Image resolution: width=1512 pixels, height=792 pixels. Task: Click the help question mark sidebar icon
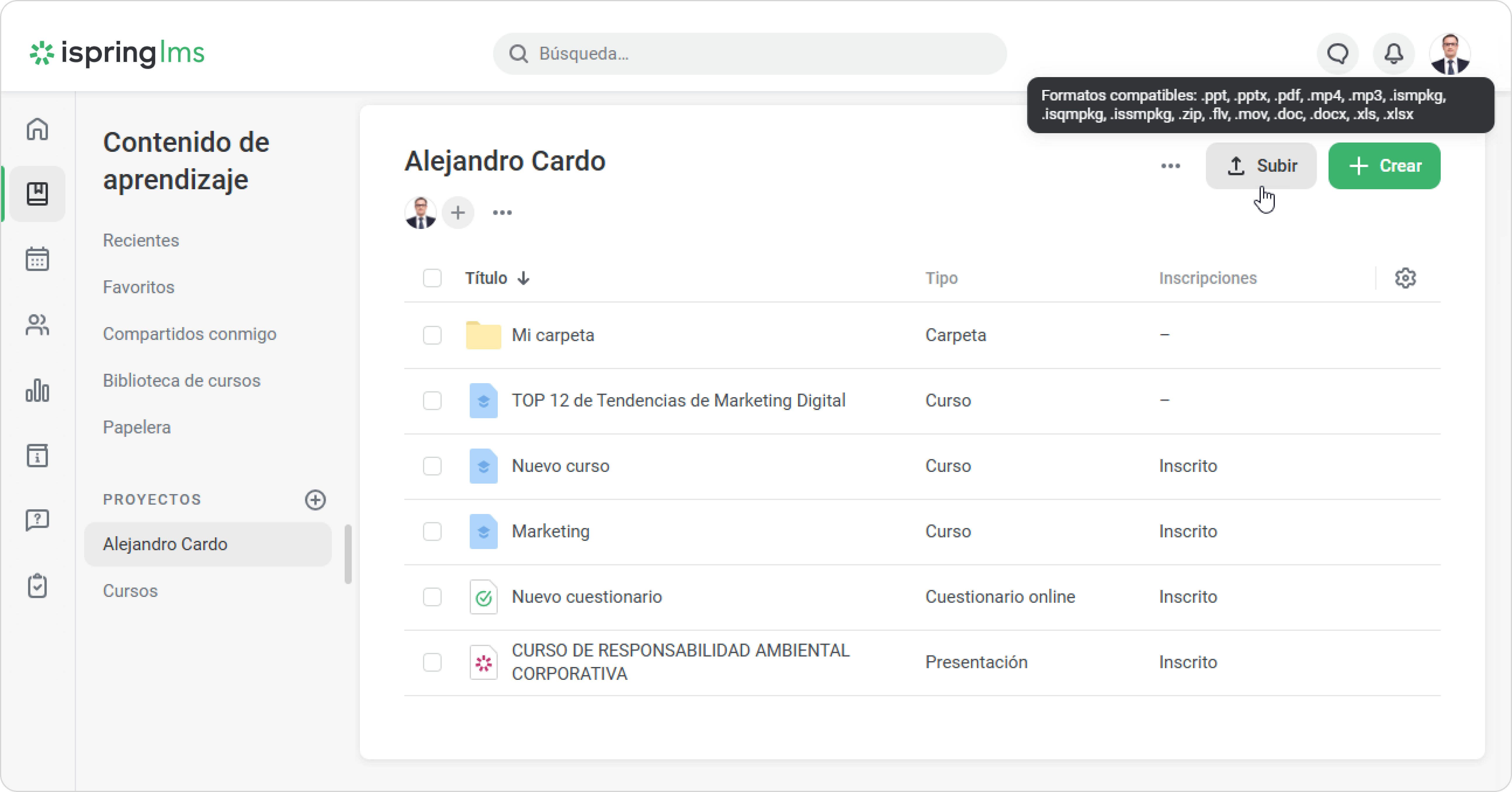click(37, 520)
